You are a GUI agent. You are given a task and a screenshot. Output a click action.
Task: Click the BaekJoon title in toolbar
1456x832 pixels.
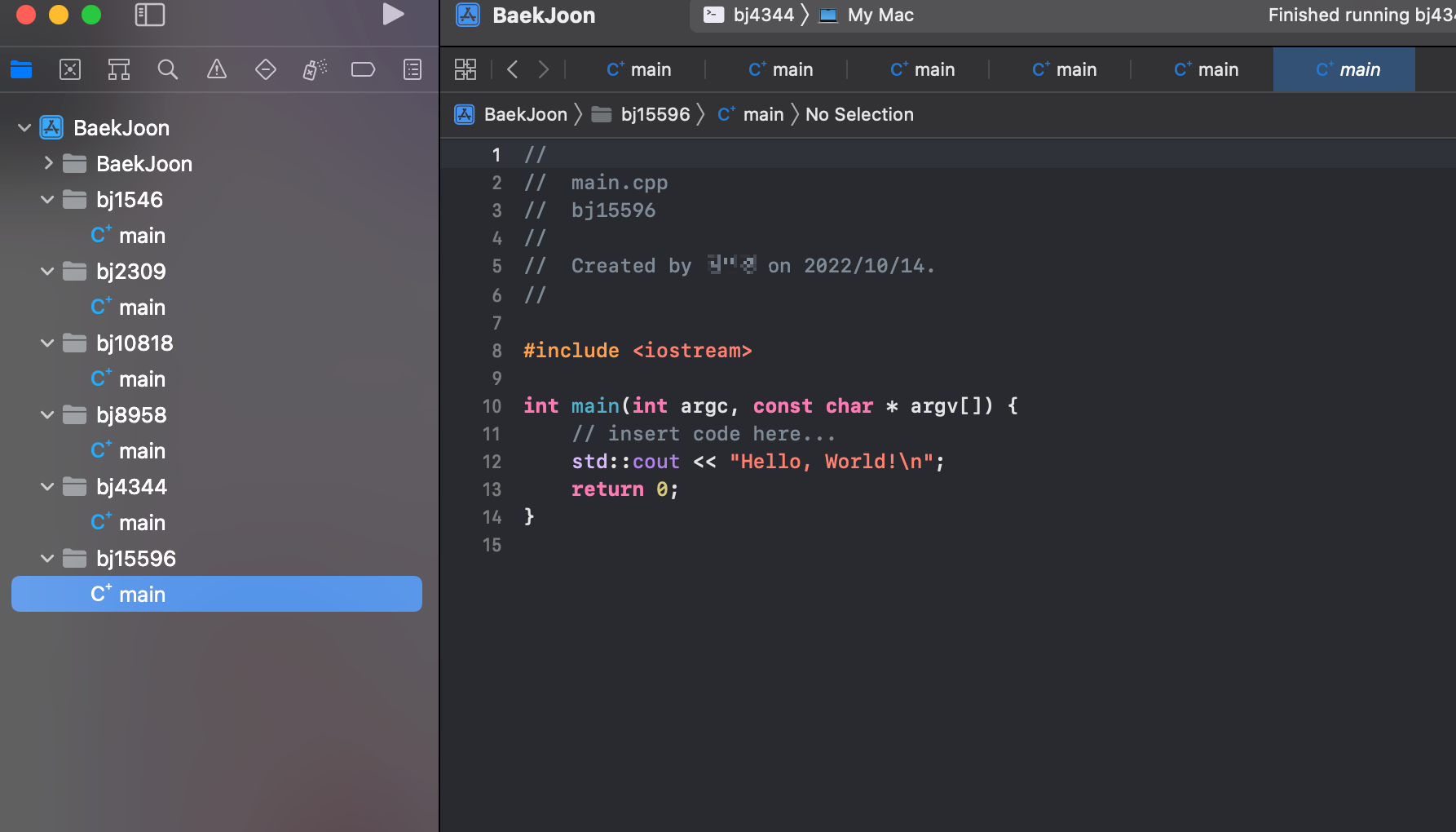tap(544, 15)
